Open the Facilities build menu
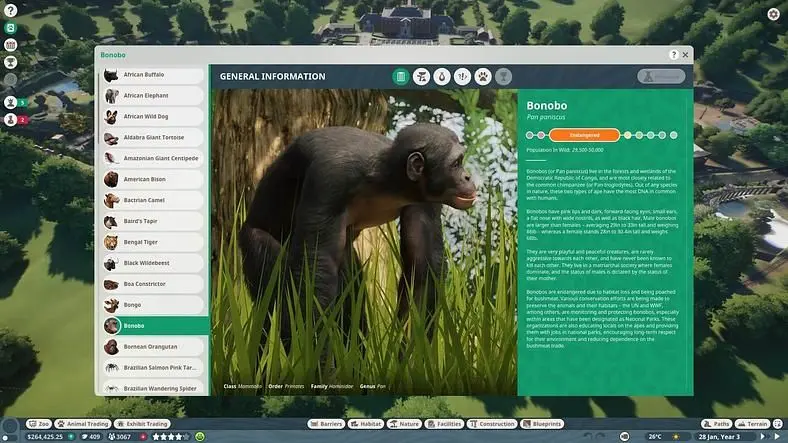The image size is (788, 443). coord(444,424)
